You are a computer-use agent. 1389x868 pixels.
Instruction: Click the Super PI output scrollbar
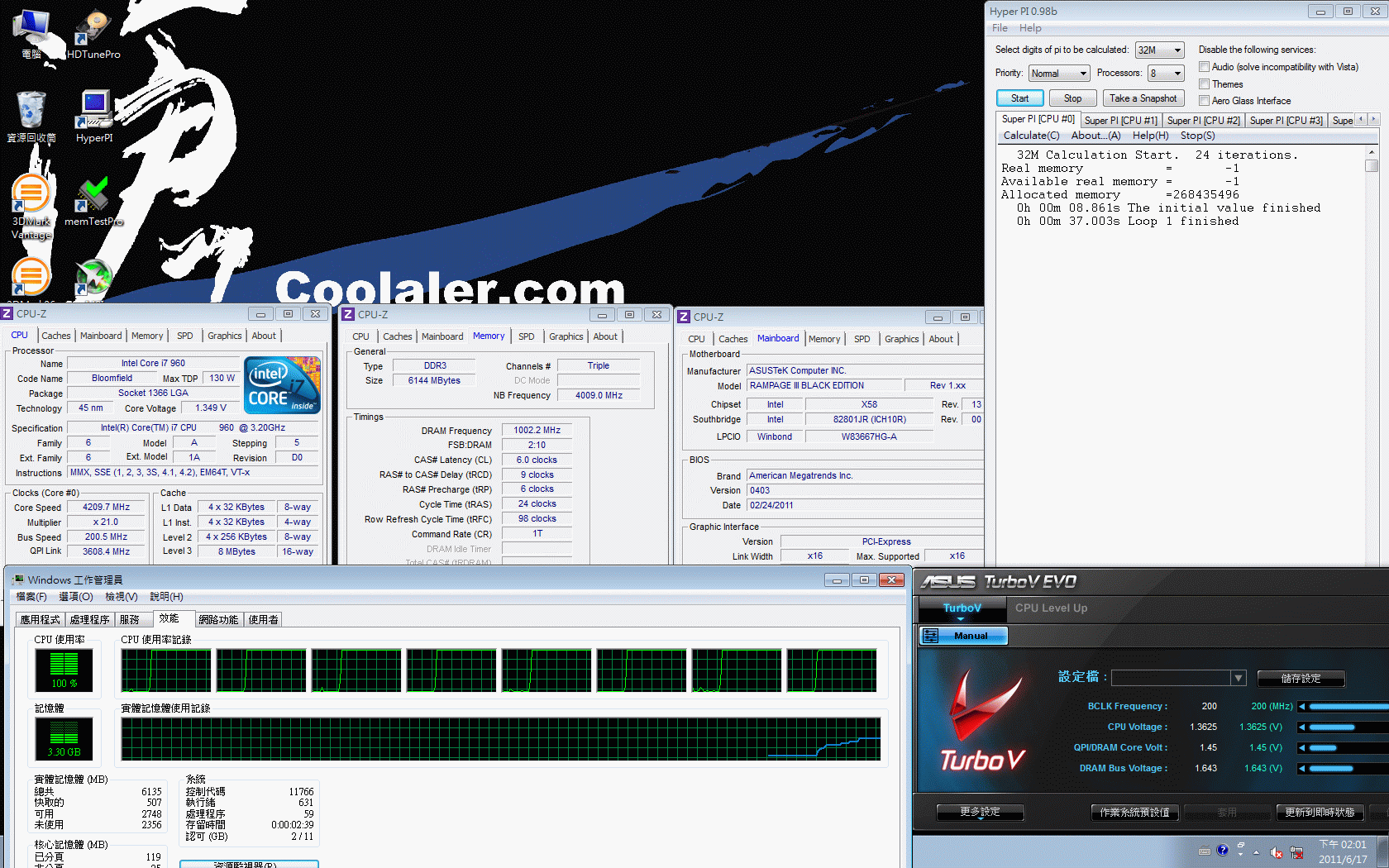click(x=1372, y=355)
